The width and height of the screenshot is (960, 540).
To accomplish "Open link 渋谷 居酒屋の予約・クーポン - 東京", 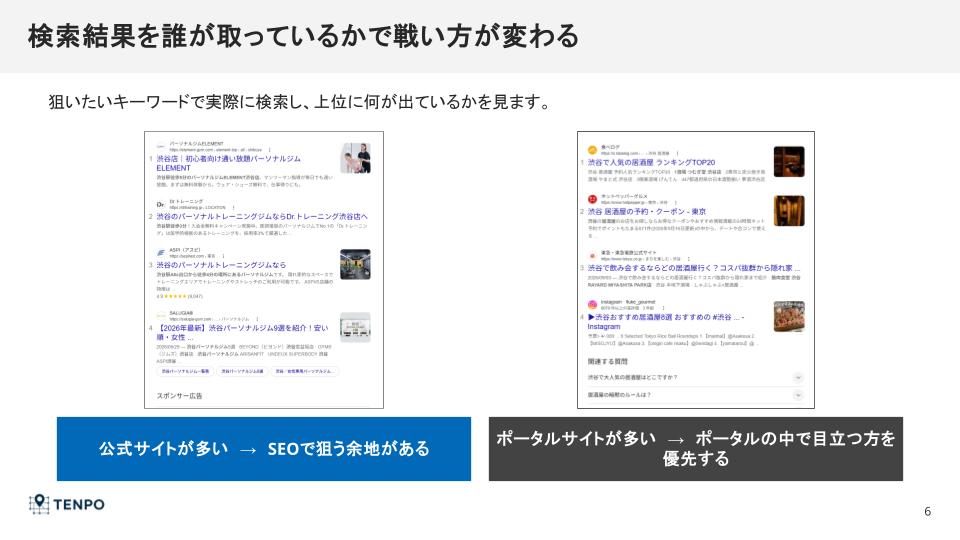I will coord(647,211).
